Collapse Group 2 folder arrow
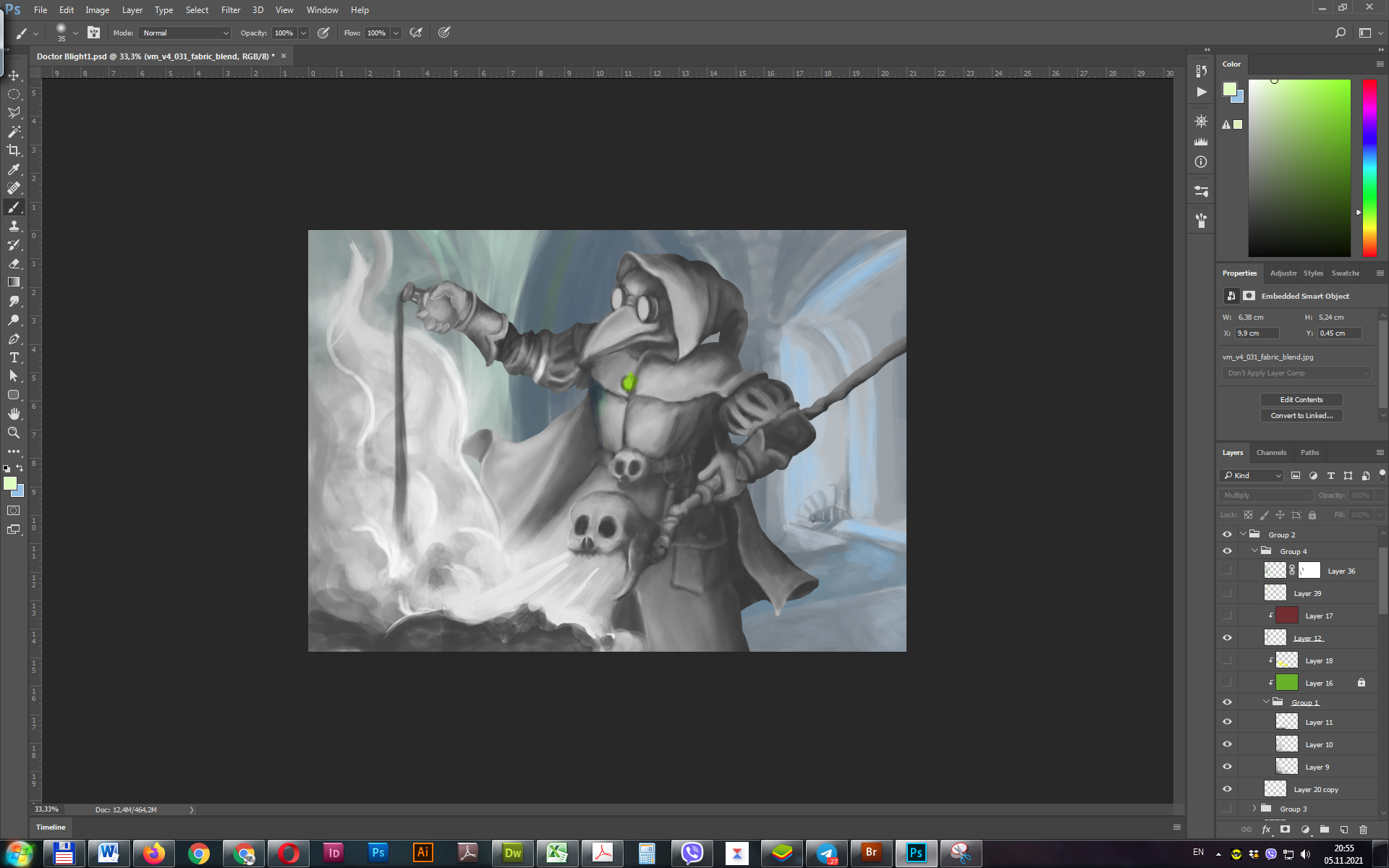The image size is (1389, 868). click(x=1244, y=535)
